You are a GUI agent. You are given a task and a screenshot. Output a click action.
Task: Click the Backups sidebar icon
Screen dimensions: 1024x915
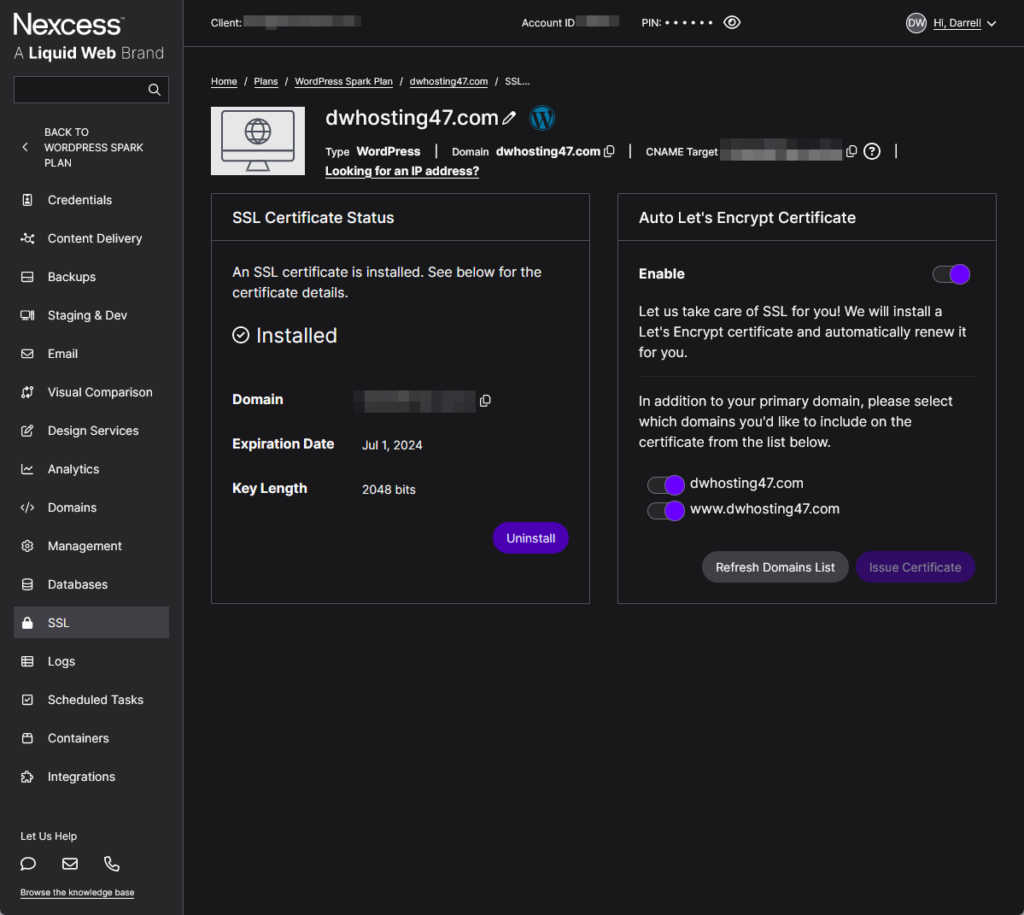pos(27,277)
